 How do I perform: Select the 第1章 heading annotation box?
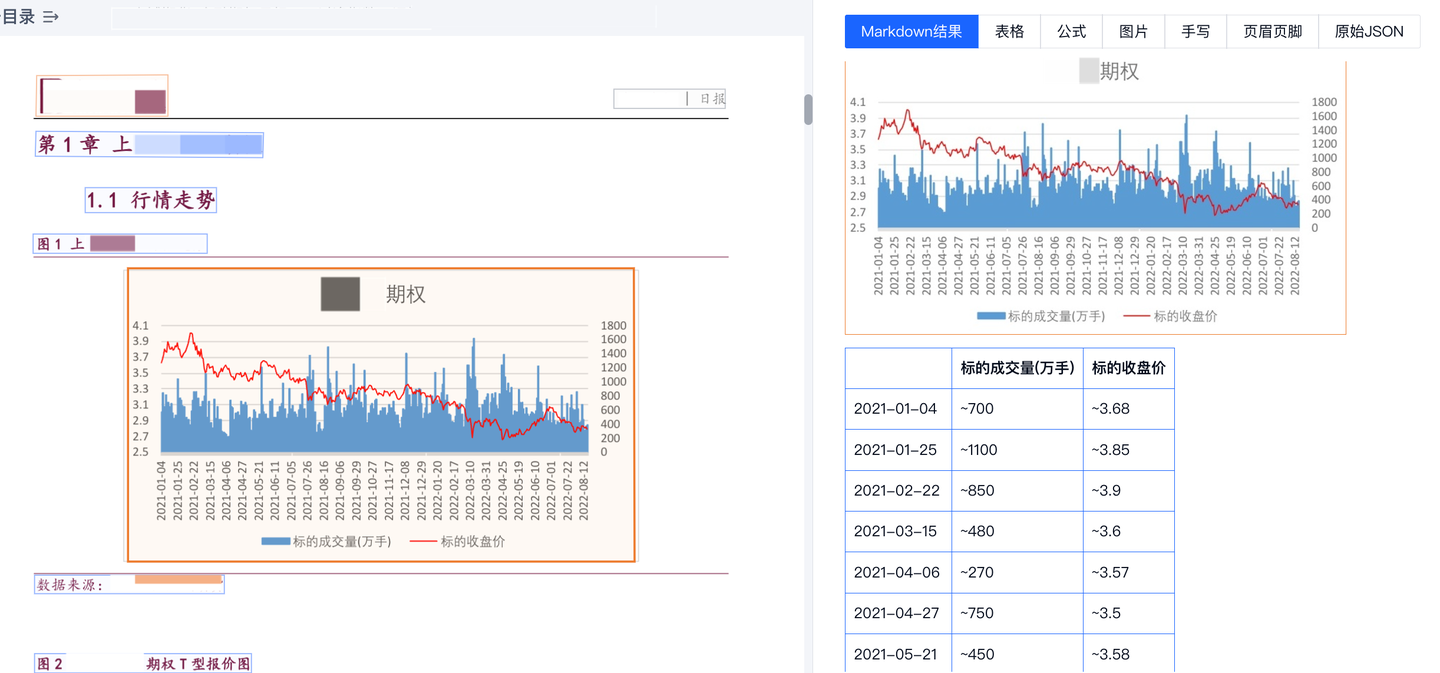click(147, 144)
